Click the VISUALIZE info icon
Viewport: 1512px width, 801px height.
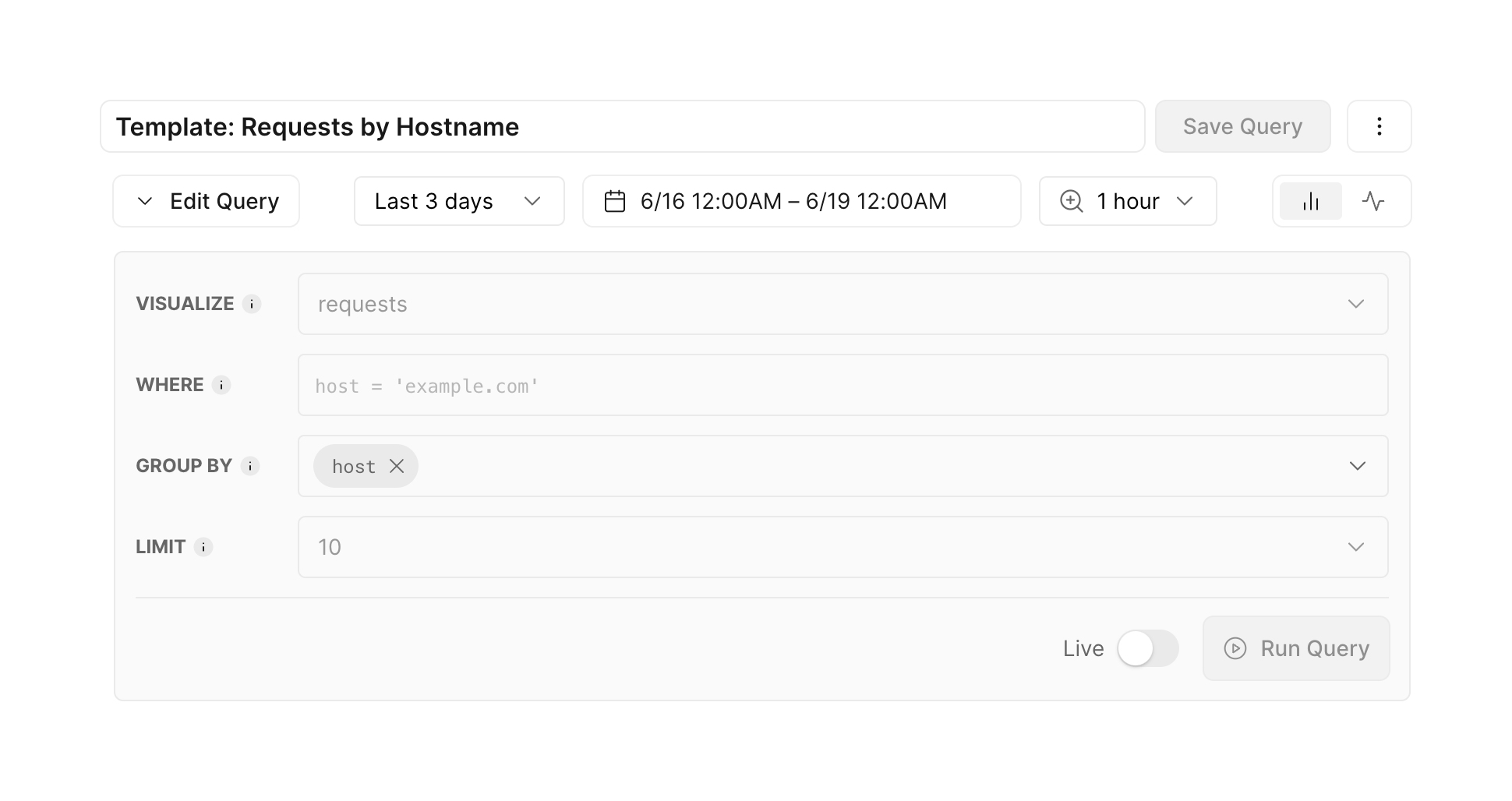251,304
